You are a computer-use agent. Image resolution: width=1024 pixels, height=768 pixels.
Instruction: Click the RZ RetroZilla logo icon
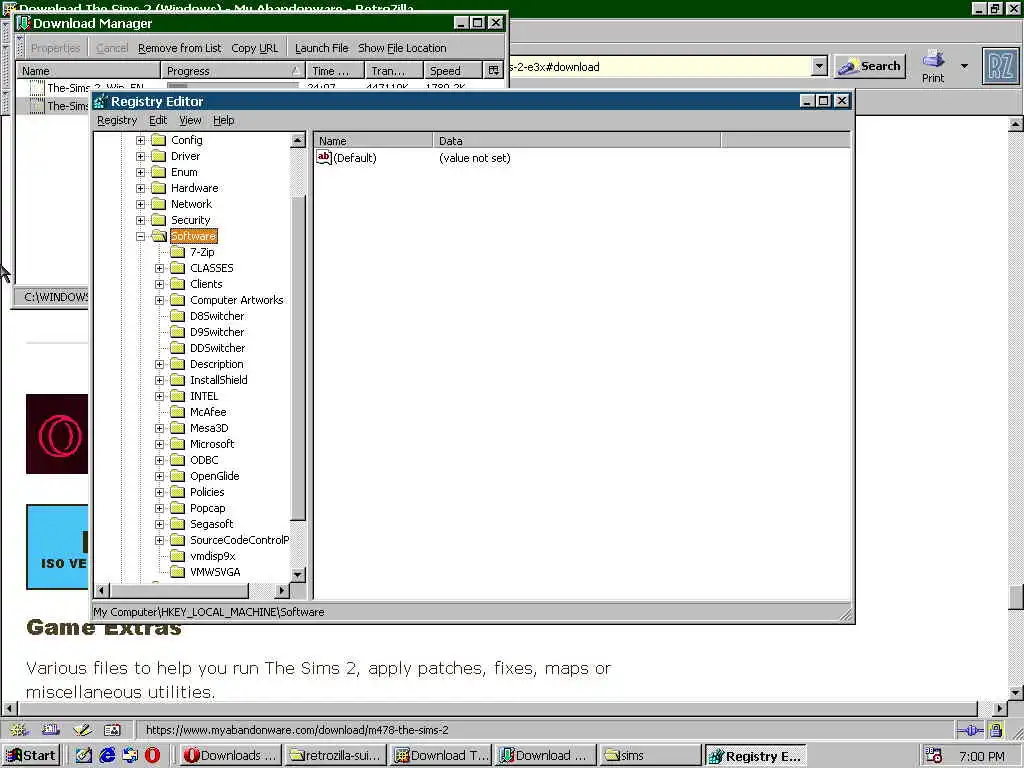(1000, 66)
